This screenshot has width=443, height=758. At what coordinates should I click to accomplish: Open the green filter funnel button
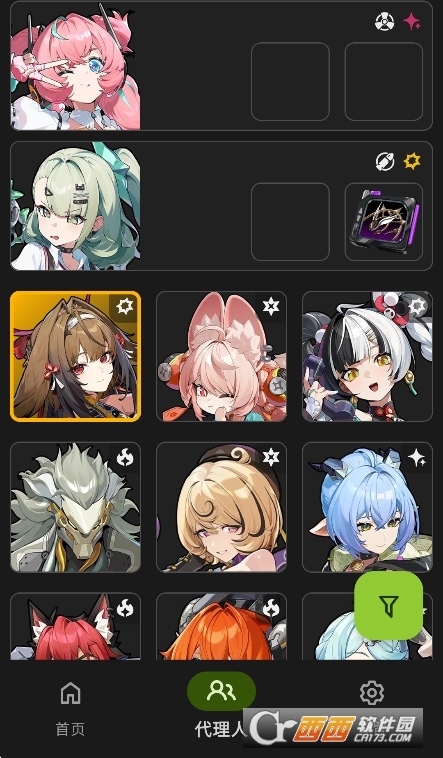(389, 605)
